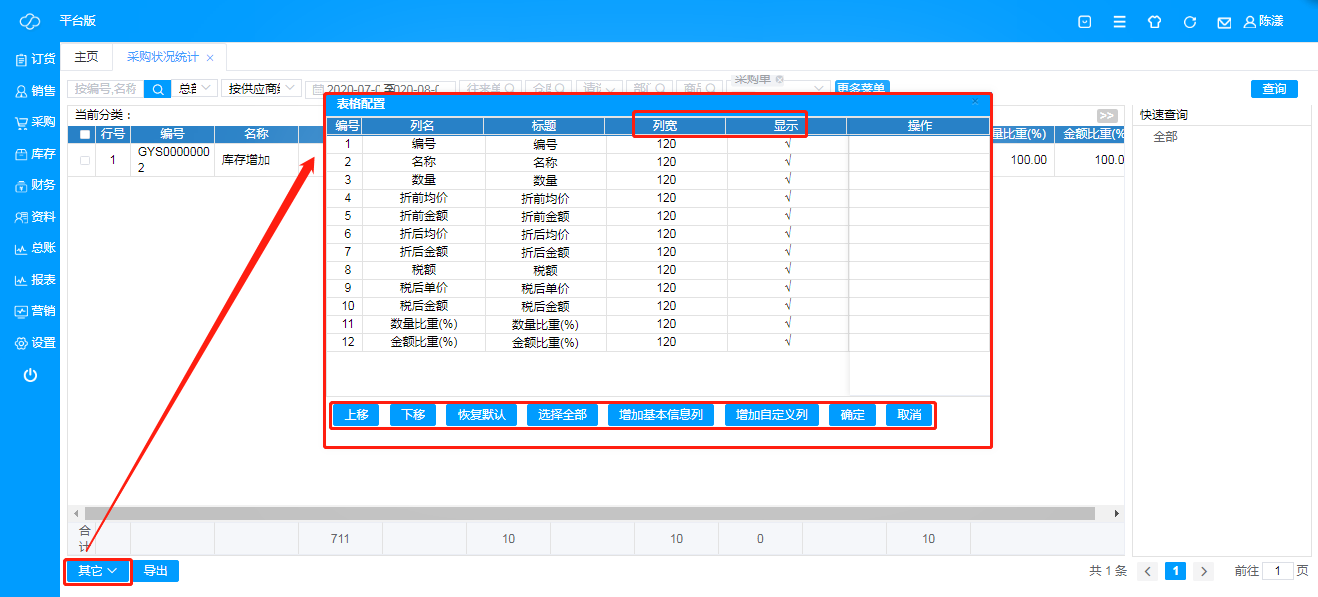Toggle 显示 checkmark for 税额 row
This screenshot has height=597, width=1318.
coord(788,269)
